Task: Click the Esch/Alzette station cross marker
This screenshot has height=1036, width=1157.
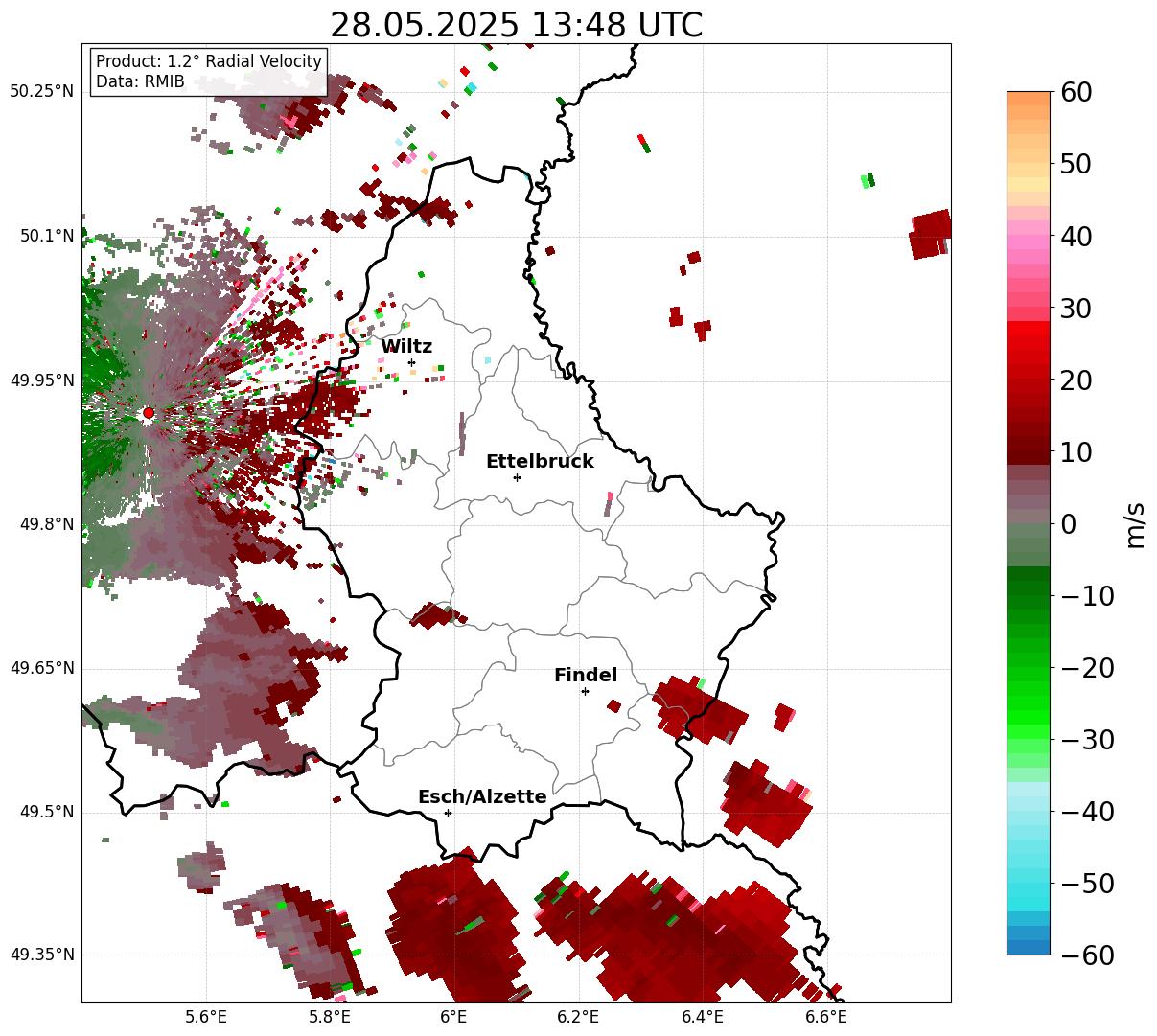Action: point(448,813)
